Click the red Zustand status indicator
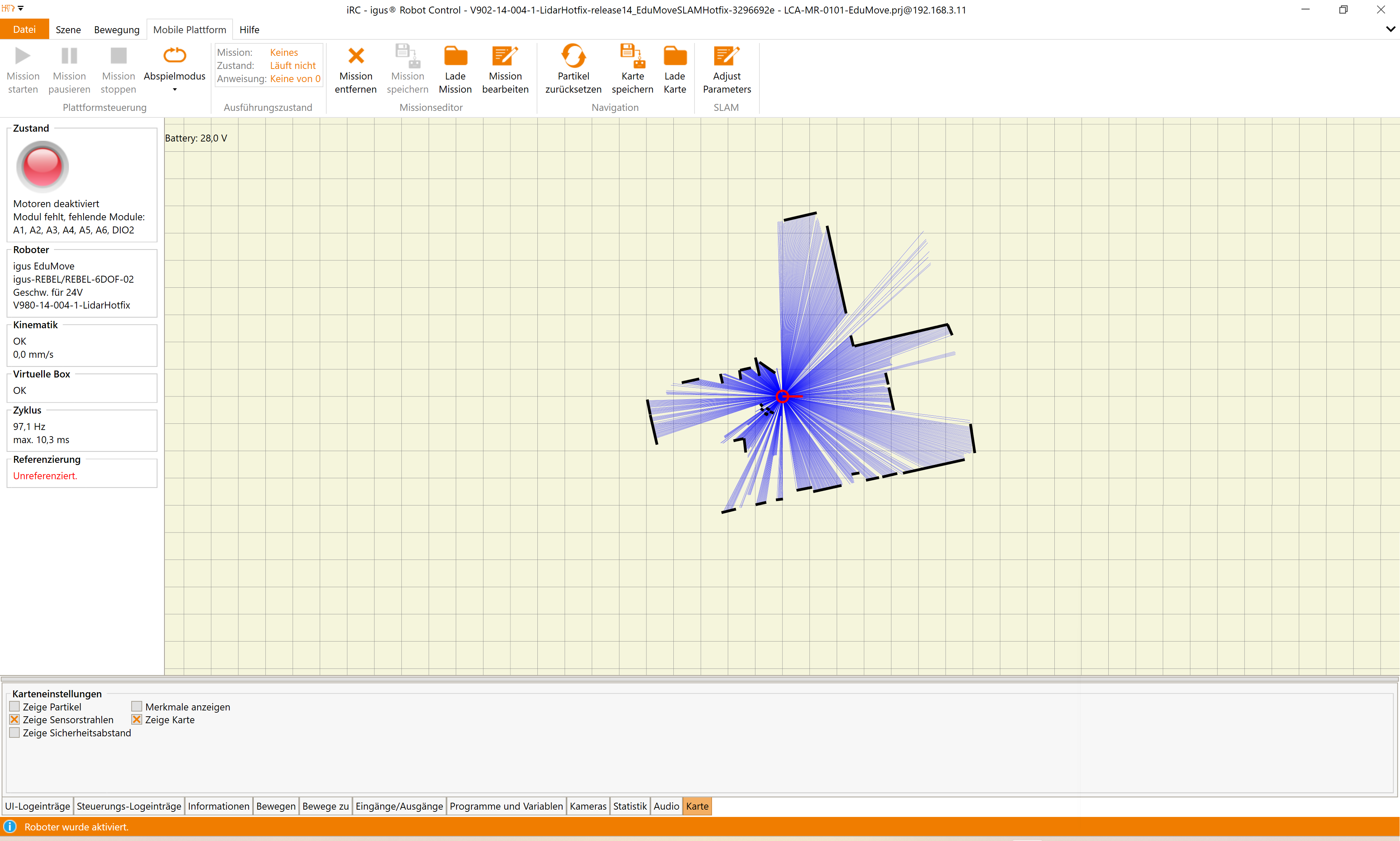 (x=43, y=166)
